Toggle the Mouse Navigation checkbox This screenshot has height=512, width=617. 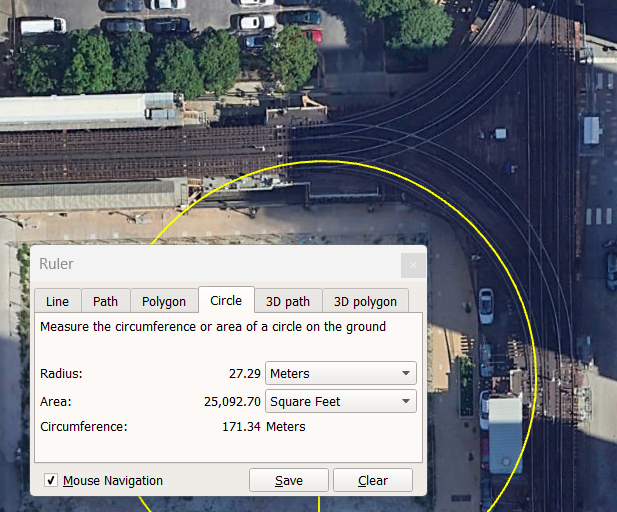[x=51, y=481]
